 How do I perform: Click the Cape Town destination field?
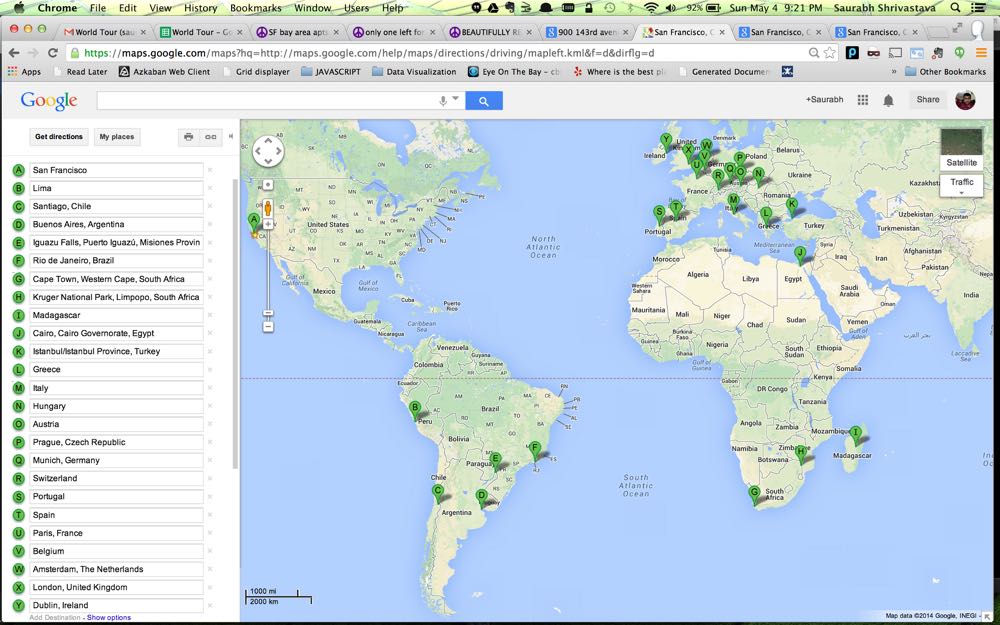(x=116, y=279)
